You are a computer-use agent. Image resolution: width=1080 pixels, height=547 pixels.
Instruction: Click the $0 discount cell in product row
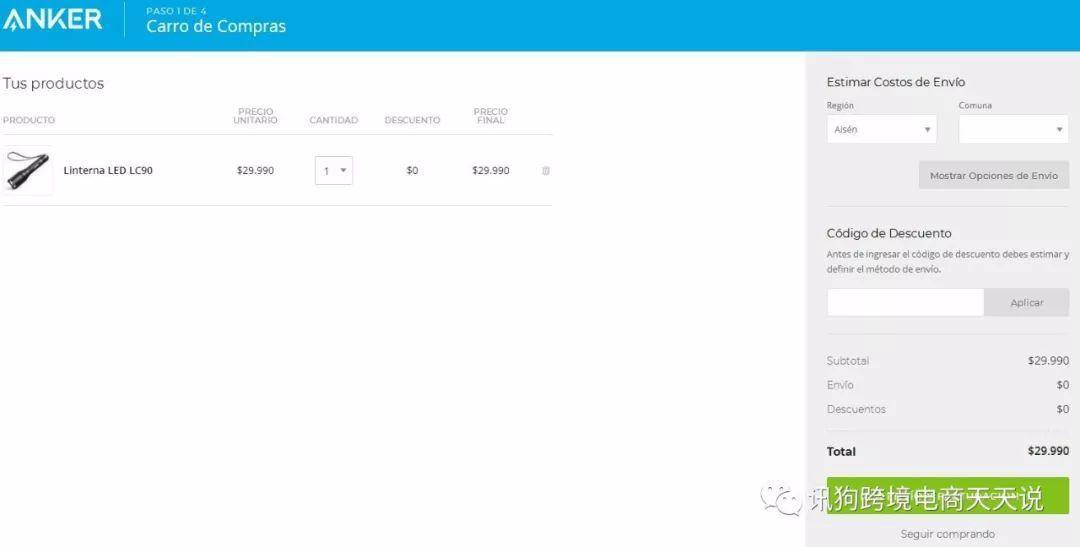click(412, 170)
